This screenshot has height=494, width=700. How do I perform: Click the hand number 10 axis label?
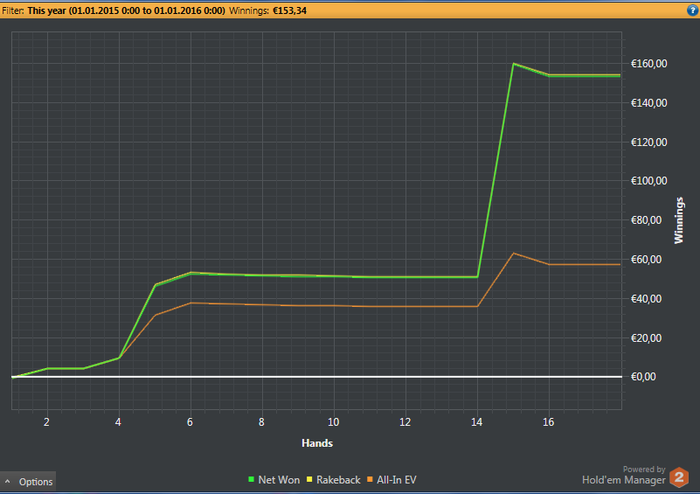tap(333, 422)
